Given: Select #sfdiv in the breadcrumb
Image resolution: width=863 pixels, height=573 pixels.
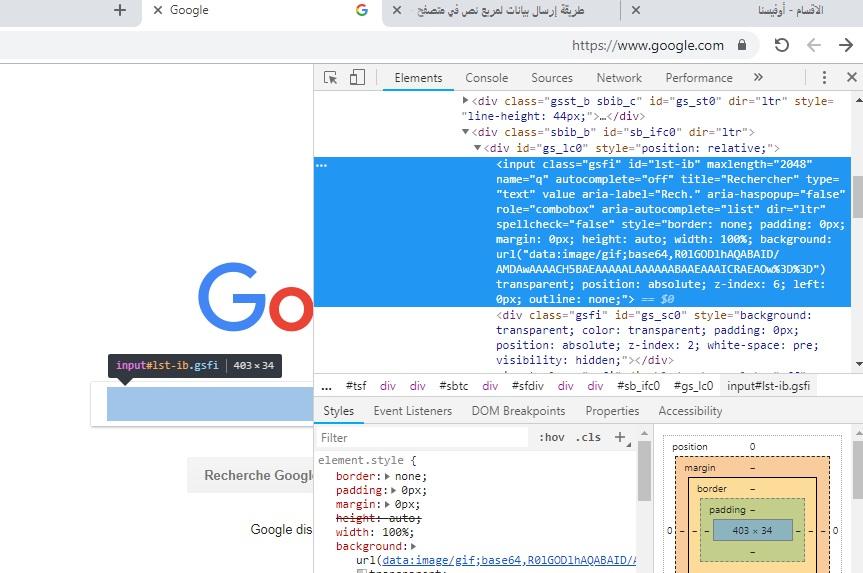Looking at the screenshot, I should click(527, 386).
